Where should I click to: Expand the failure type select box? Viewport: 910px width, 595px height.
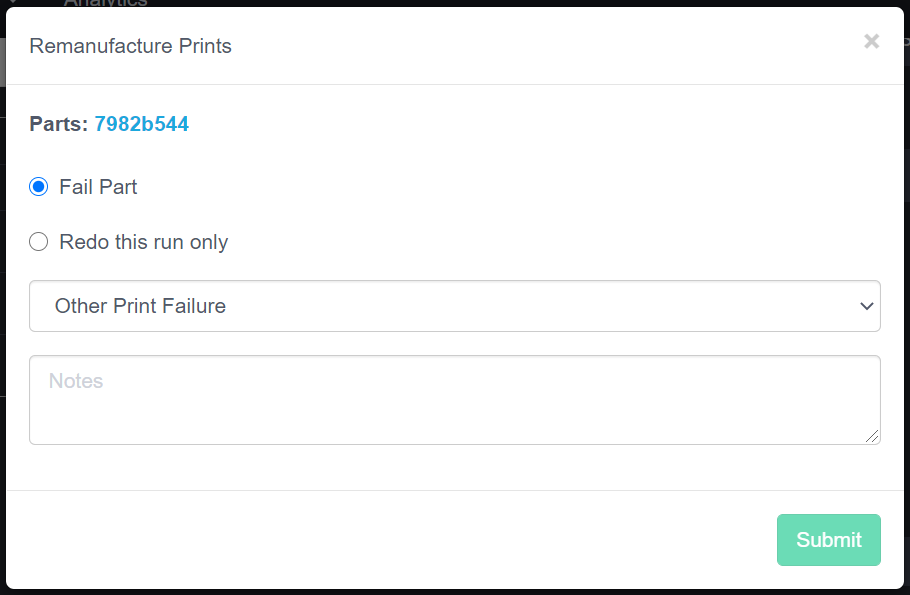click(454, 306)
